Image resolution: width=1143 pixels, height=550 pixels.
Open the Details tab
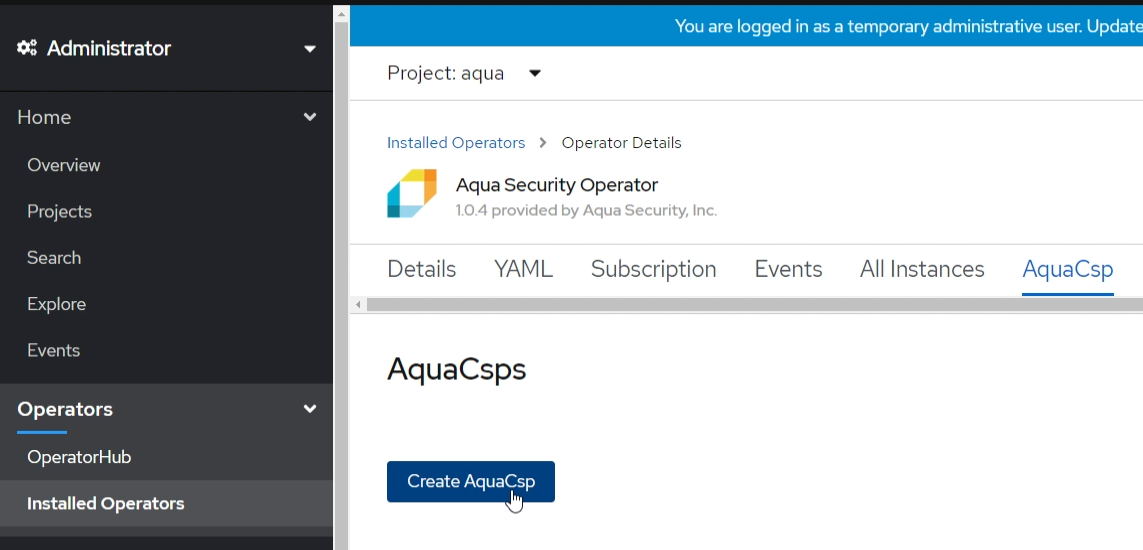tap(421, 270)
